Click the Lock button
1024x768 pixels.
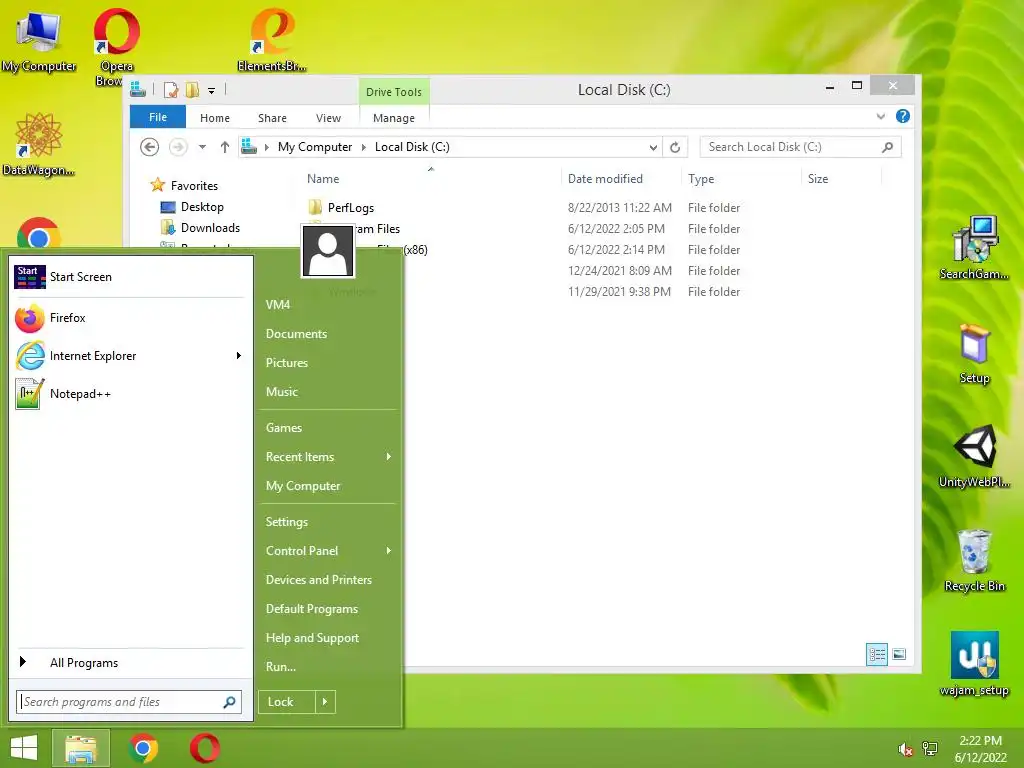click(x=287, y=702)
